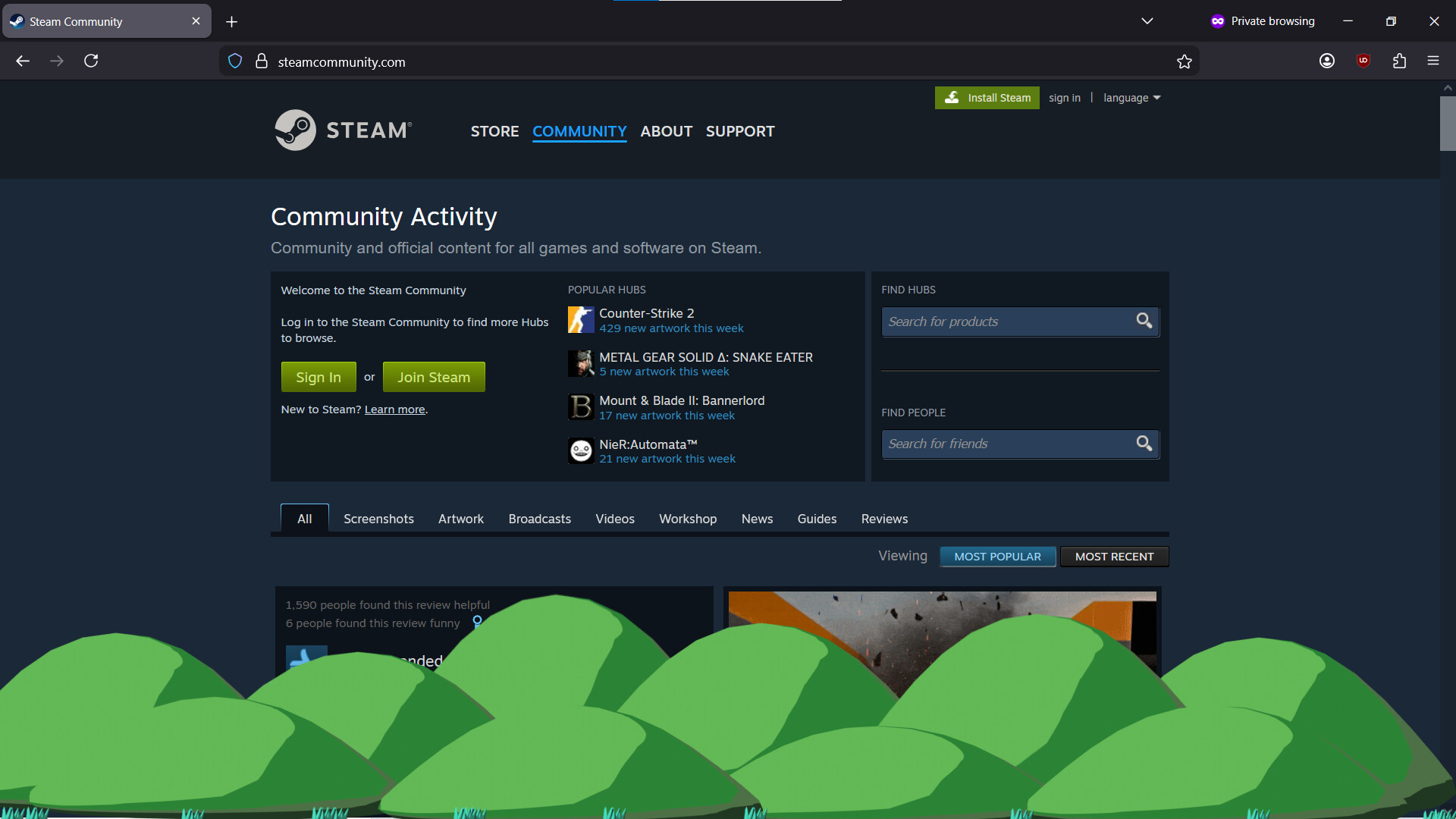This screenshot has width=1456, height=819.
Task: Click the magnifier in the Find People search
Action: pos(1144,444)
